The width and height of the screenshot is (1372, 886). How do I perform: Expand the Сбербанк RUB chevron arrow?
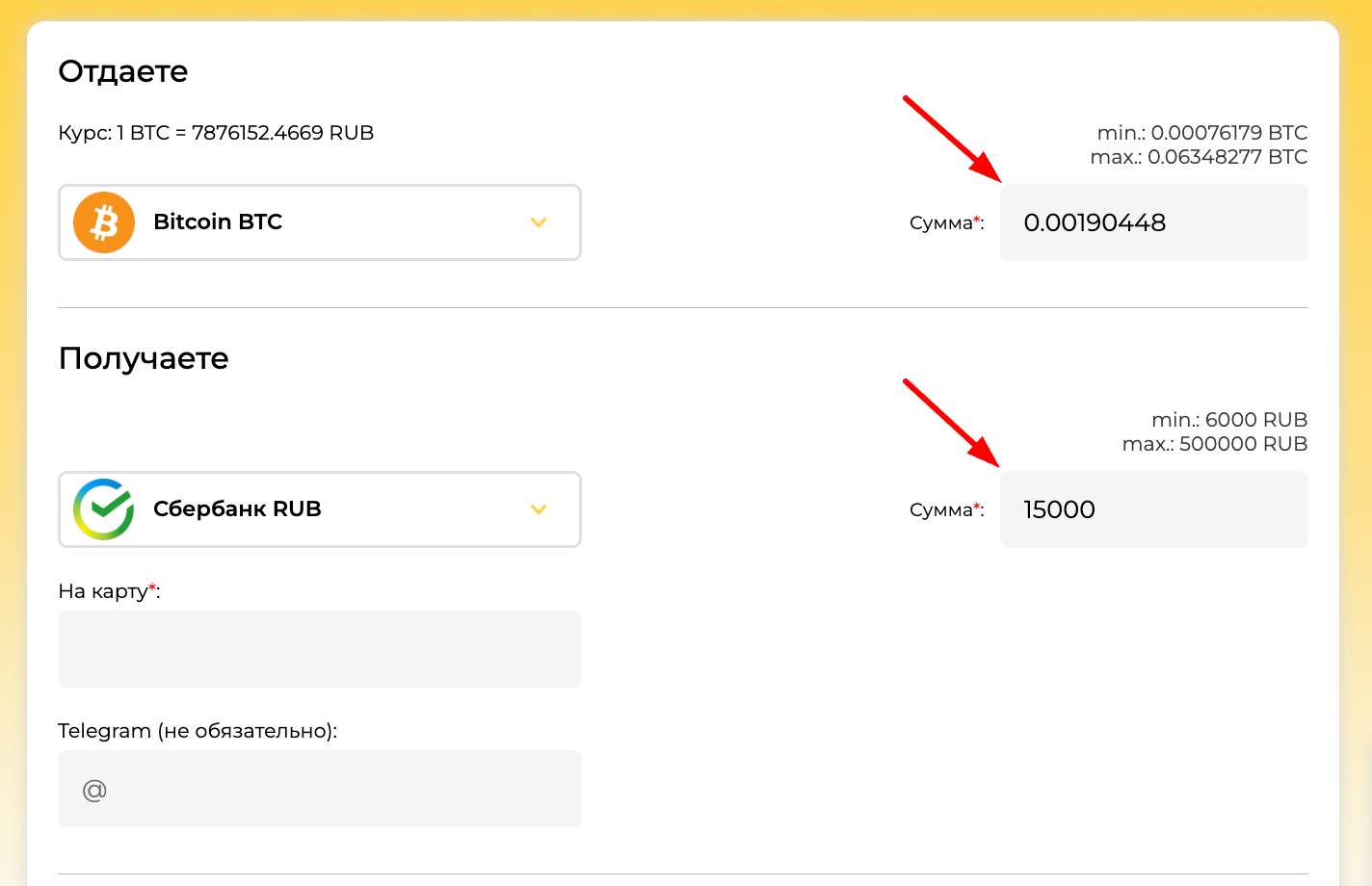539,509
